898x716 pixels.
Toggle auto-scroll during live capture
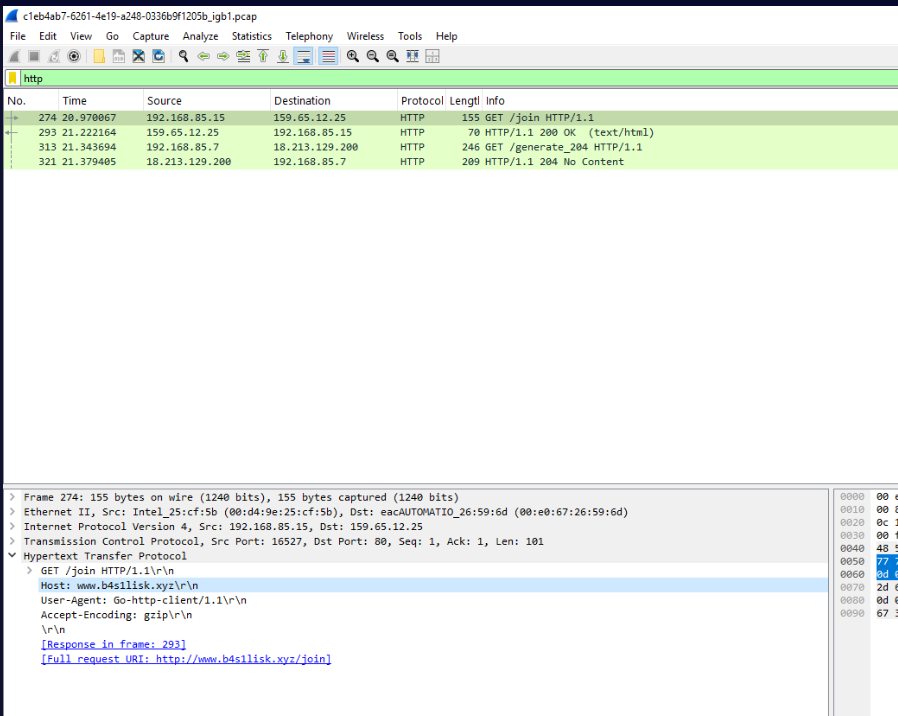point(303,56)
